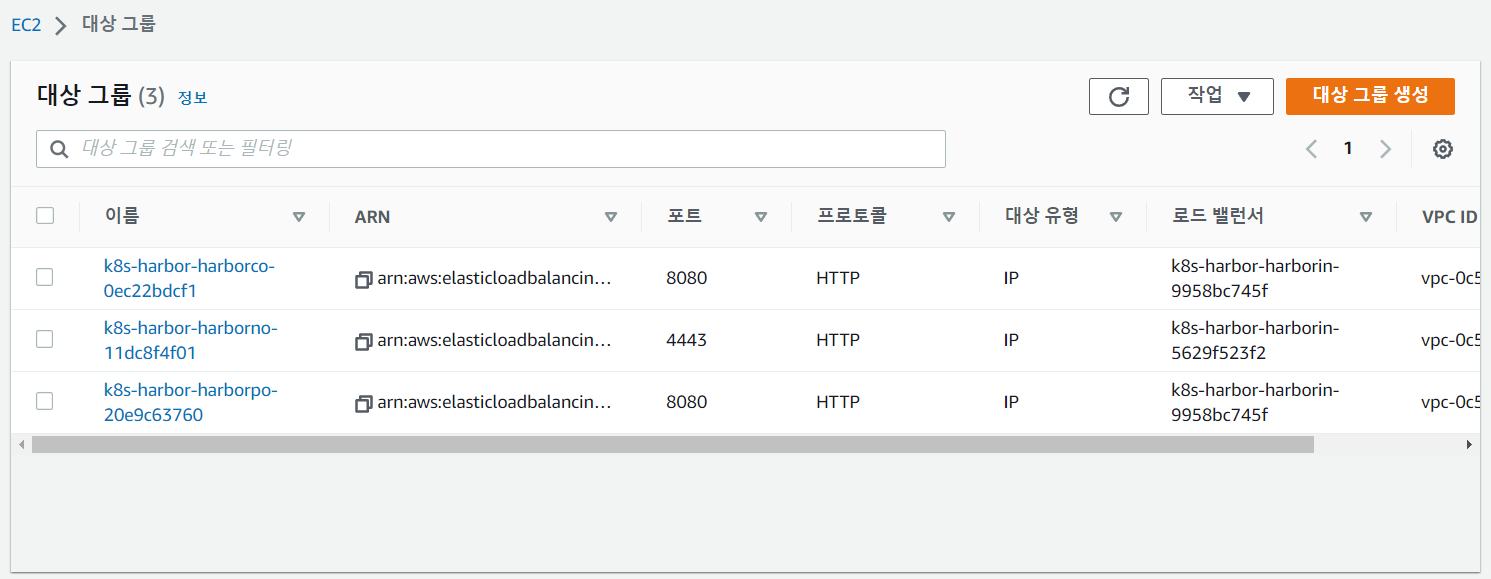Copy ARN of k8s-harbor-harborco-0ec22bdcf1 row
Viewport: 1491px width, 579px height.
(364, 280)
